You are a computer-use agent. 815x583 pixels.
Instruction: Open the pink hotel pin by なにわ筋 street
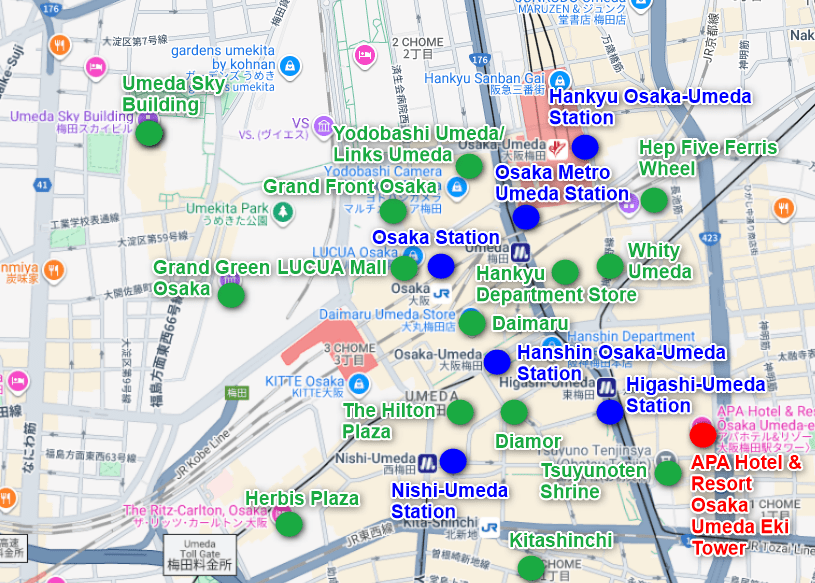pos(18,381)
